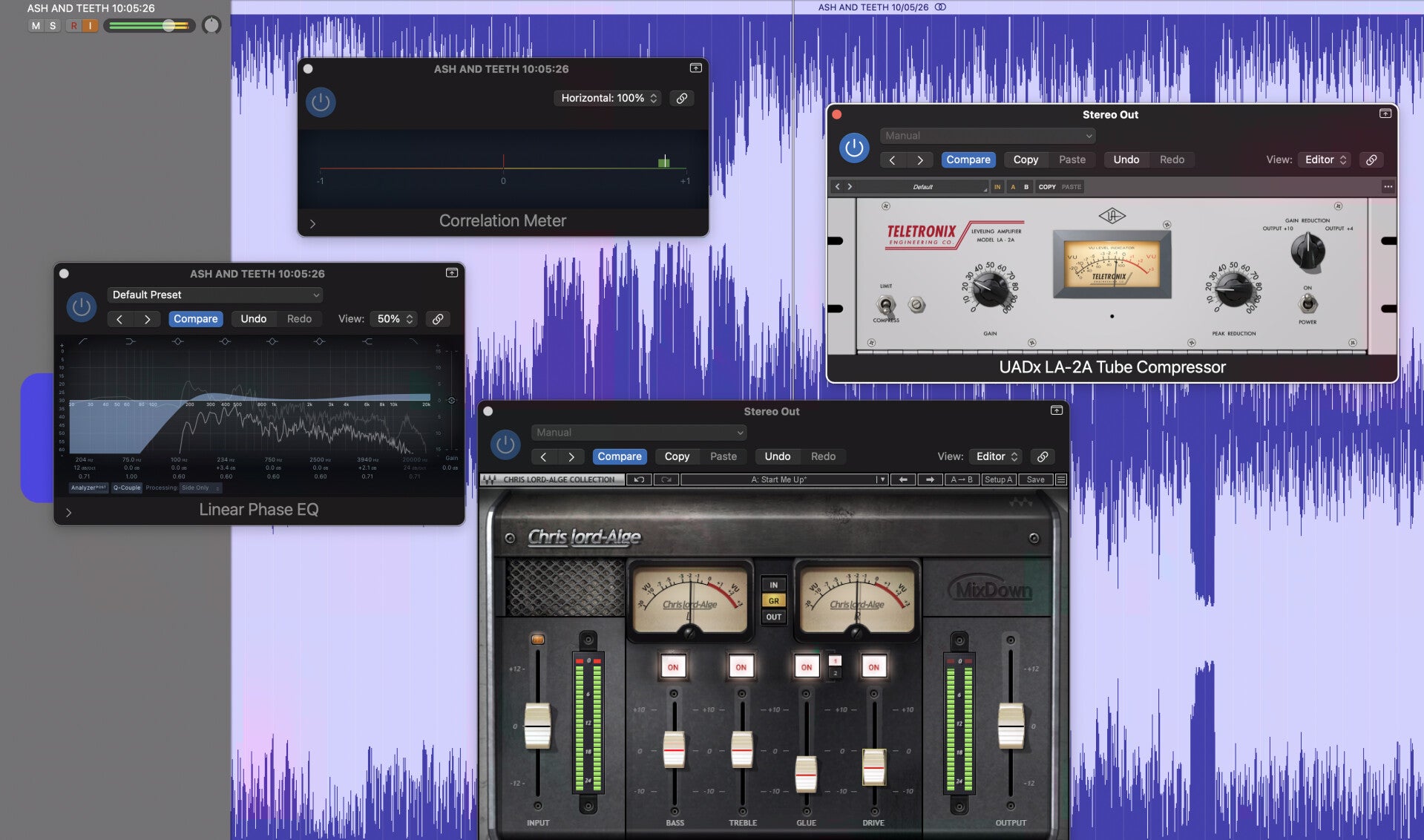Open Processing Side Only dropdown
The height and width of the screenshot is (840, 1424).
(x=200, y=488)
